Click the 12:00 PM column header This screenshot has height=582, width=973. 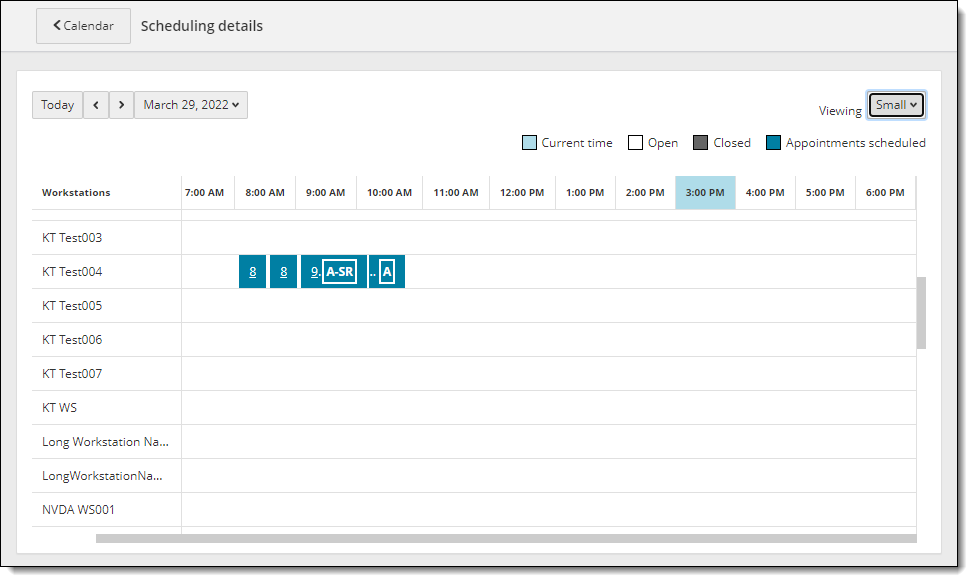click(522, 192)
